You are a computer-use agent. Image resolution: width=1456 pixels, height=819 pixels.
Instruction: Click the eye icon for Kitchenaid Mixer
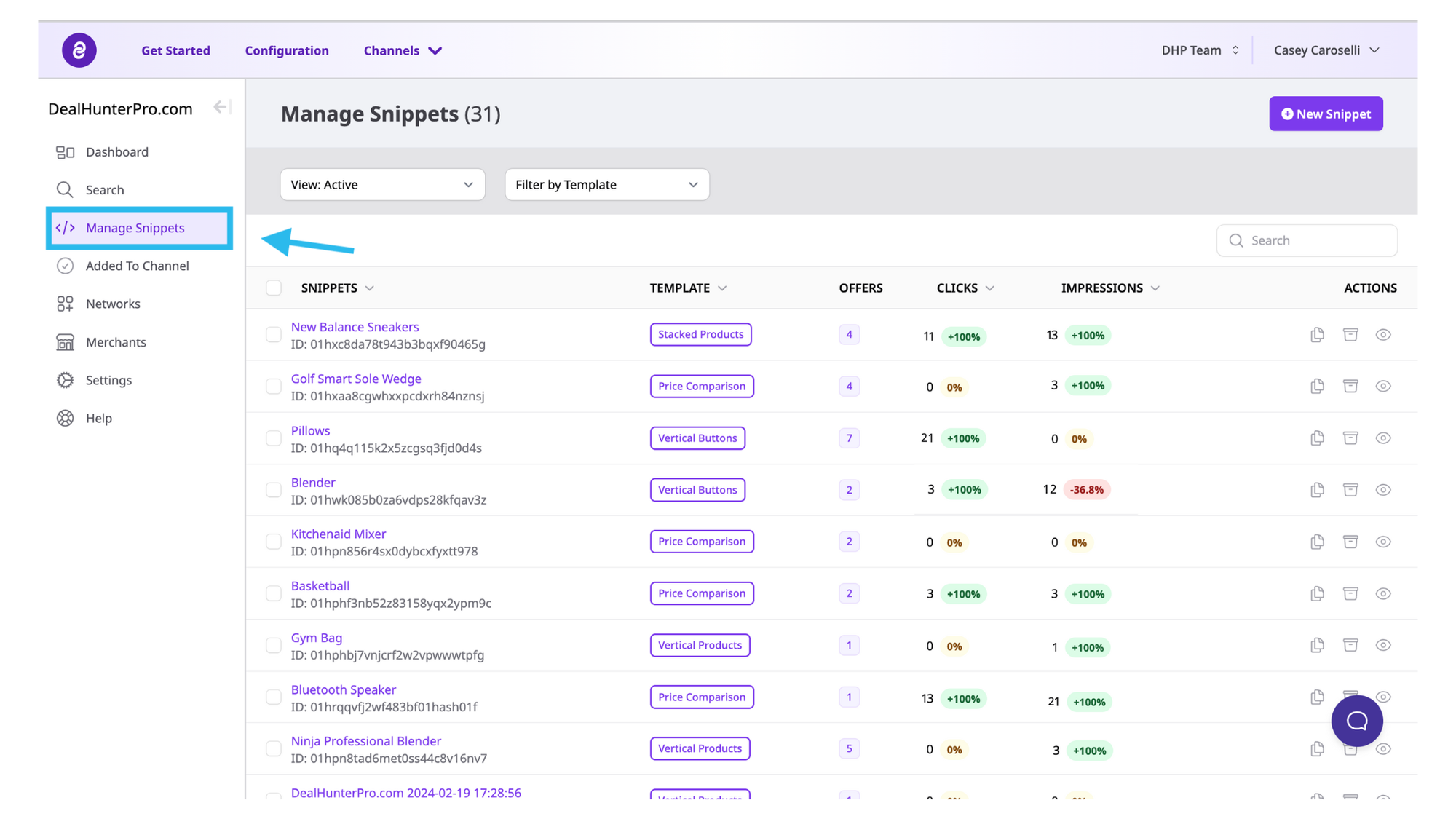coord(1383,542)
